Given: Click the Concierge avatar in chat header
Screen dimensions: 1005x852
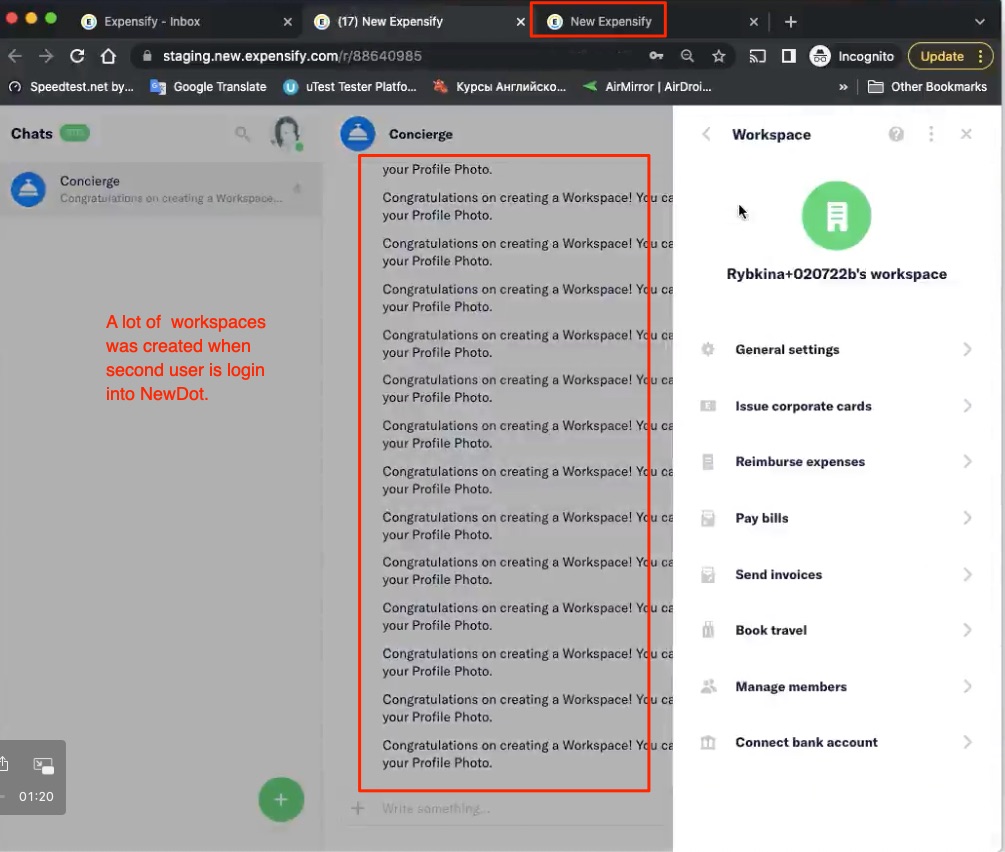Looking at the screenshot, I should pos(358,133).
